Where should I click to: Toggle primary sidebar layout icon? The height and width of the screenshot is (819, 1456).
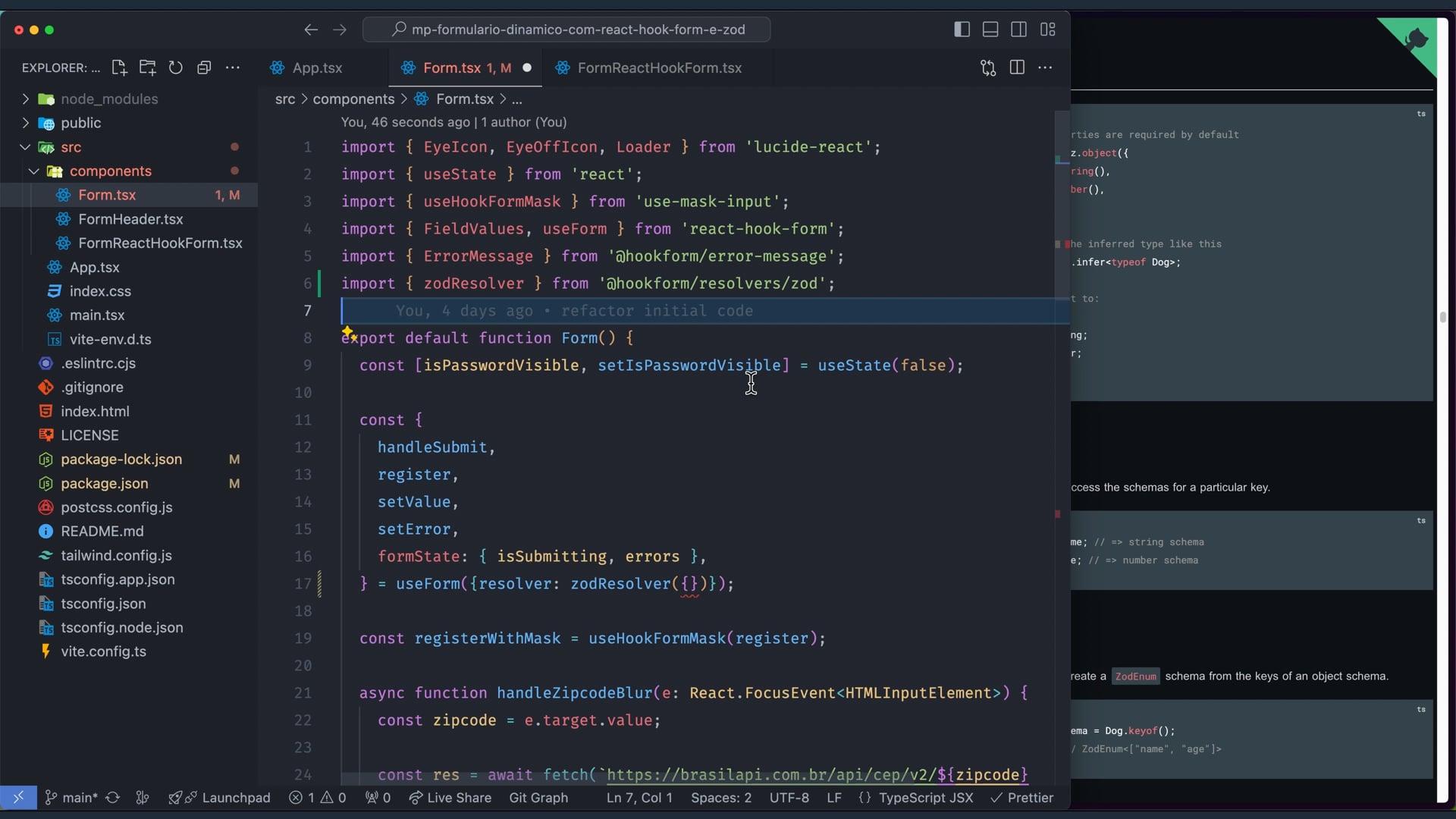[962, 30]
